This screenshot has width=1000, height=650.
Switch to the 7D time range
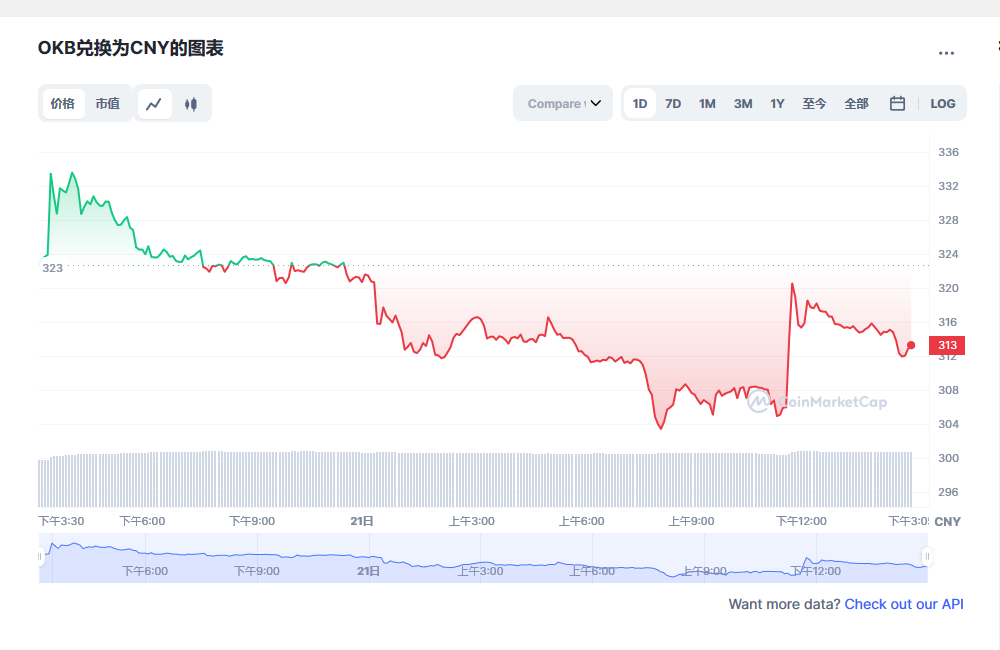tap(673, 103)
